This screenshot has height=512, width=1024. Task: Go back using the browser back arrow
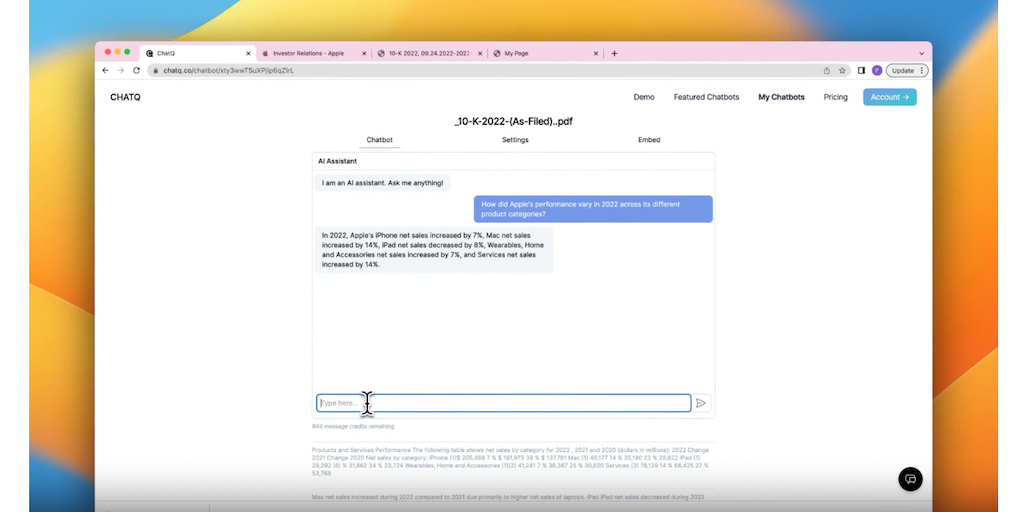[x=106, y=71]
